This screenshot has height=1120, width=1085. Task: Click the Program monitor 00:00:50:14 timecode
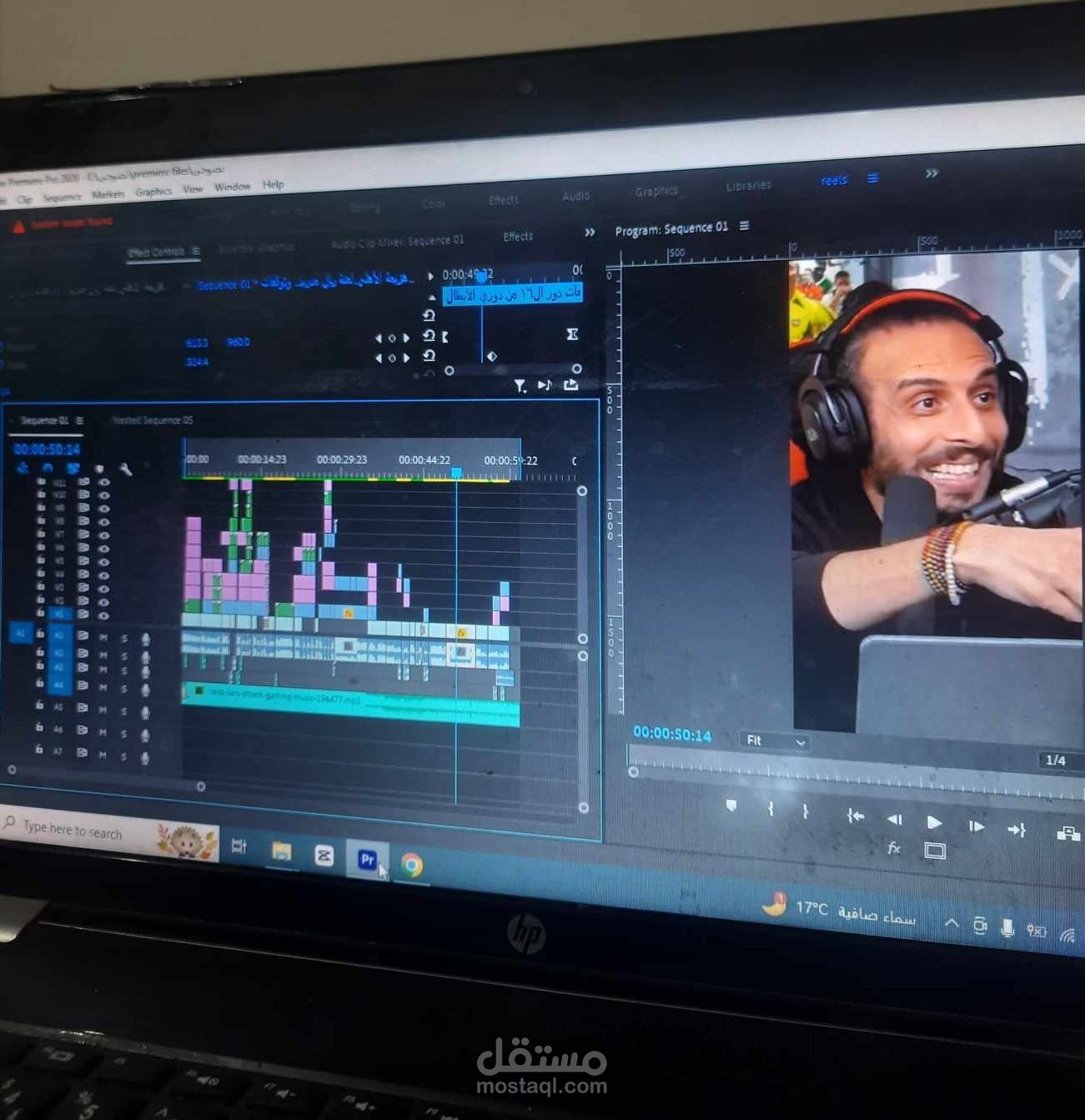672,734
